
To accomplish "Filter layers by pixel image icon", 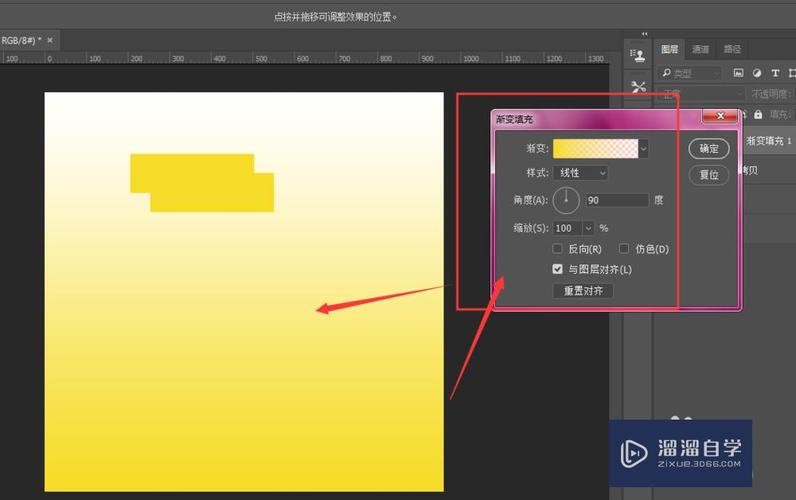I will point(738,73).
